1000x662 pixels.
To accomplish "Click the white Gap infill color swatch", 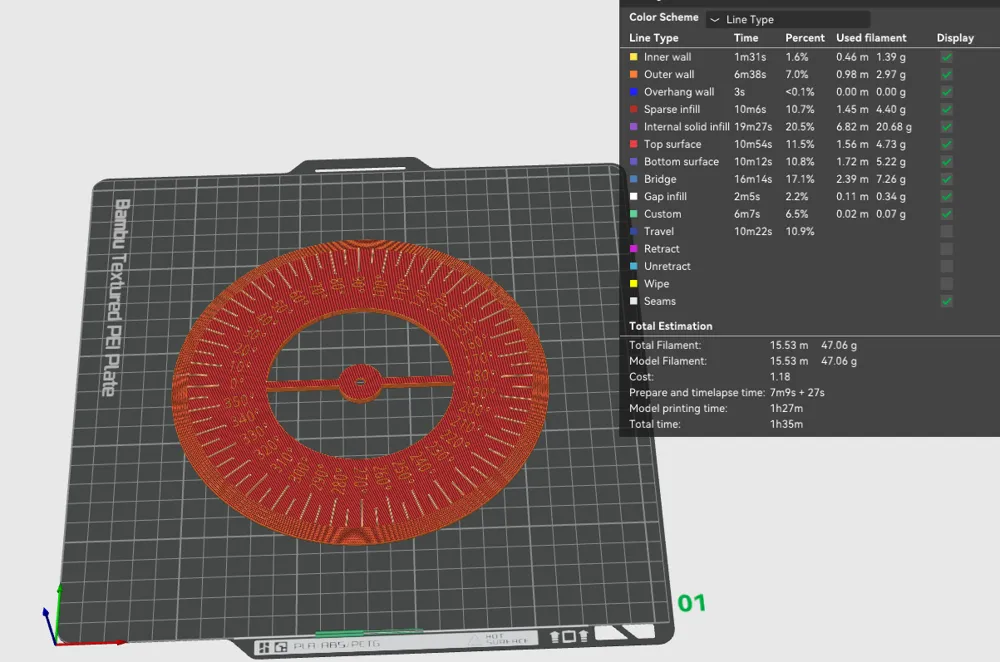I will tap(633, 196).
